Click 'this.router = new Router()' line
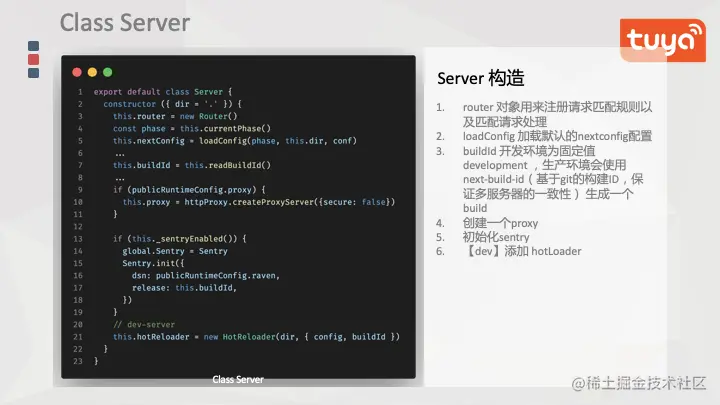 coord(175,116)
